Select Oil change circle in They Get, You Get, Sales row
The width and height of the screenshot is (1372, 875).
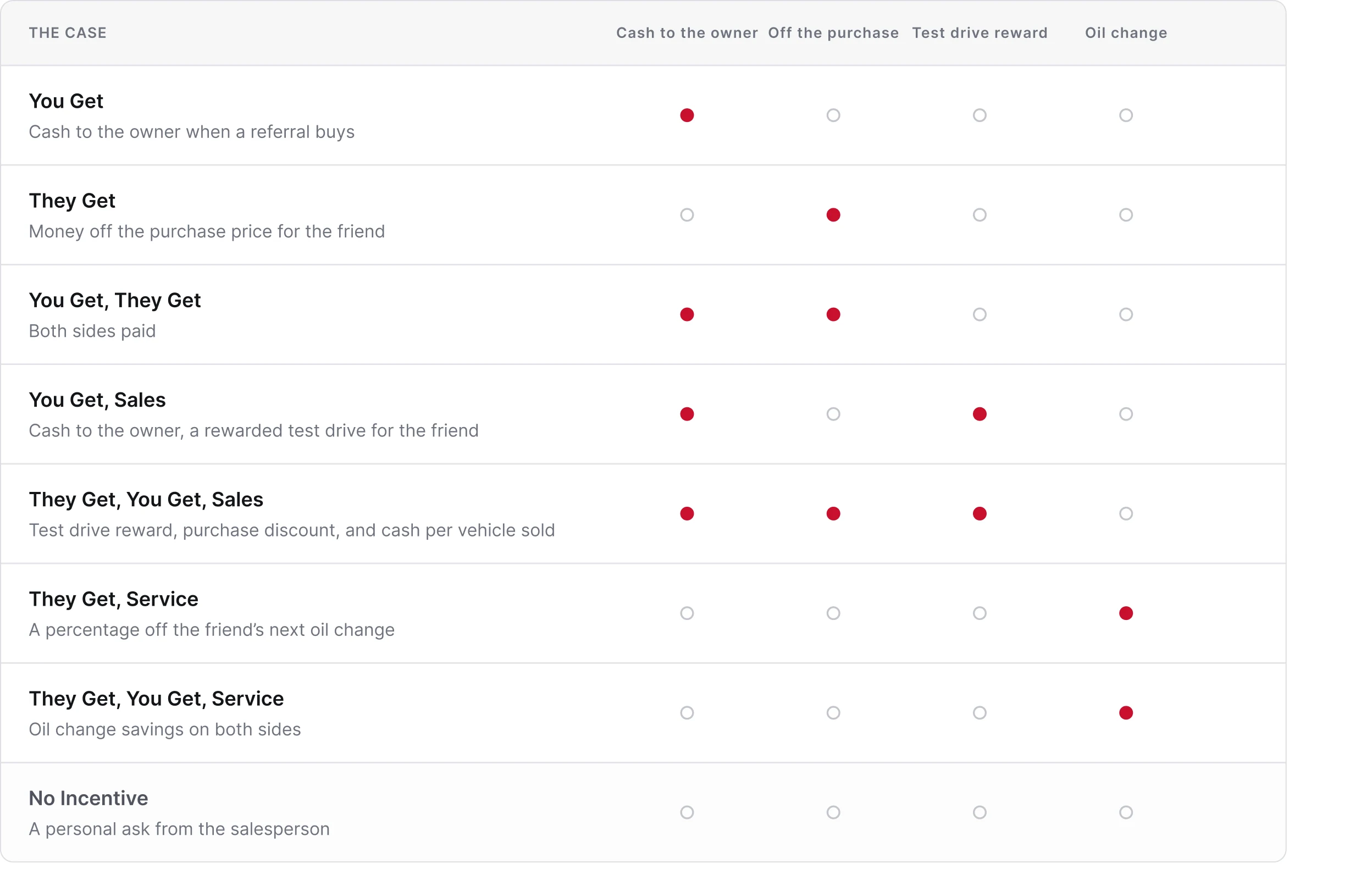[x=1126, y=514]
